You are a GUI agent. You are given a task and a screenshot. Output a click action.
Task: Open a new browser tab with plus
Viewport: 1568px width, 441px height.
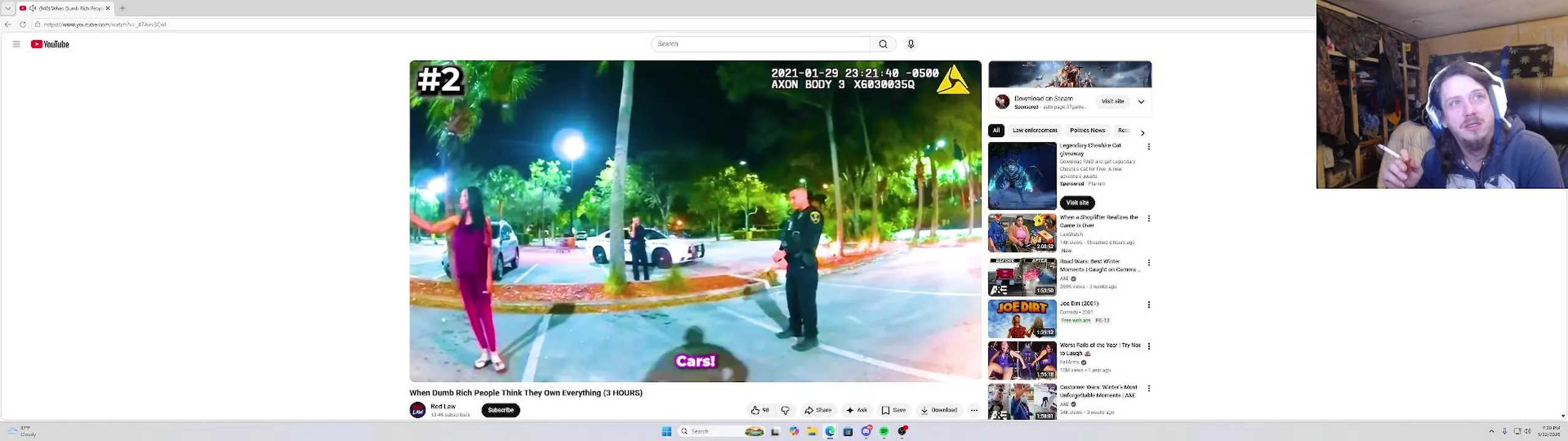pyautogui.click(x=123, y=8)
